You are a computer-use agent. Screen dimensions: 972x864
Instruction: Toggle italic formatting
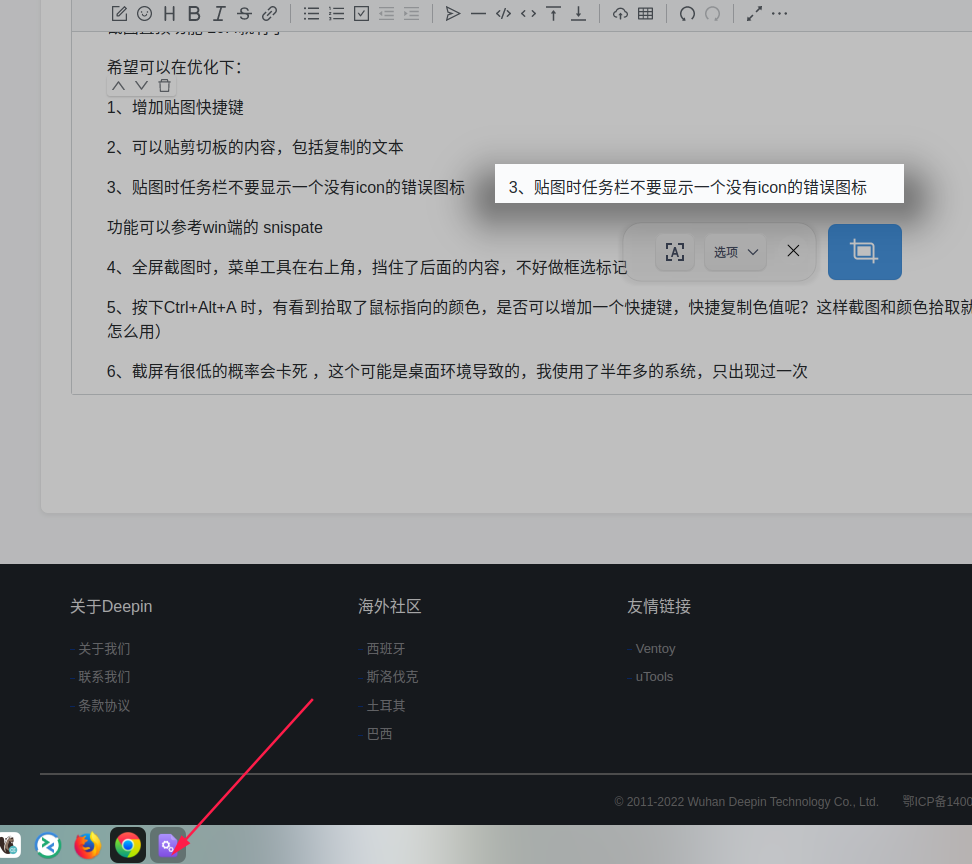coord(219,13)
